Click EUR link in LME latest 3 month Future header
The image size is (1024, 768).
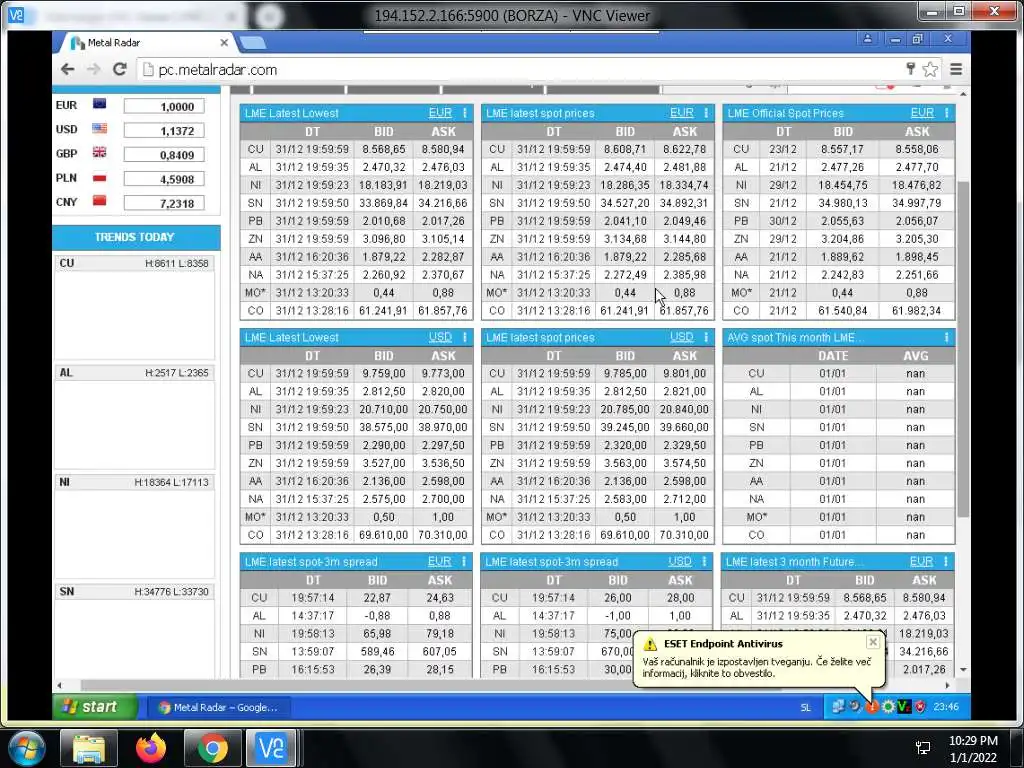[921, 562]
